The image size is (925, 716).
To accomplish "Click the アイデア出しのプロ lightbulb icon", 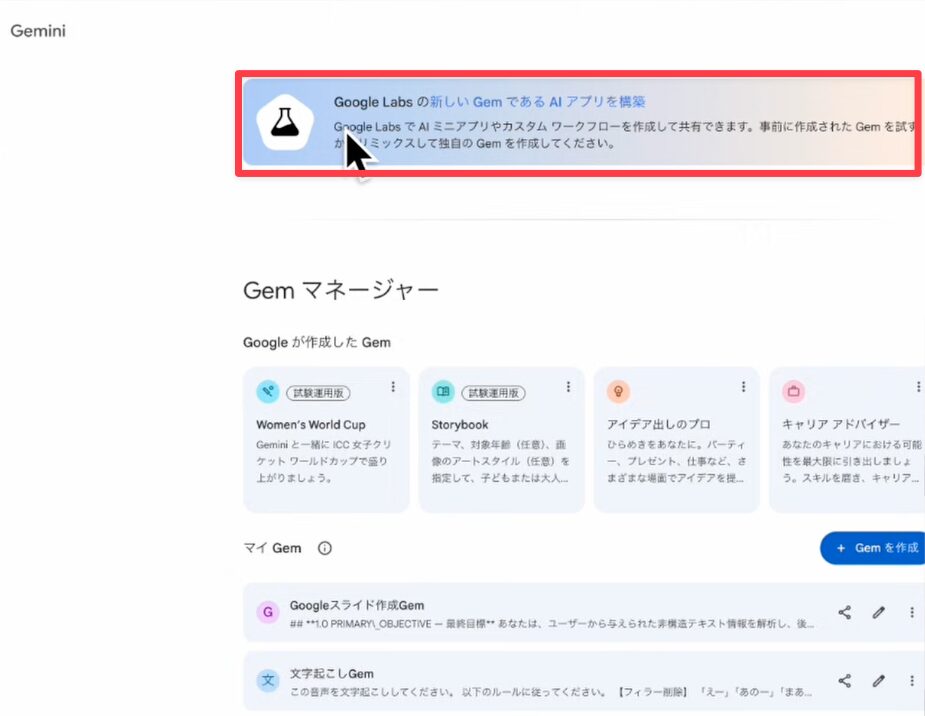I will [618, 391].
